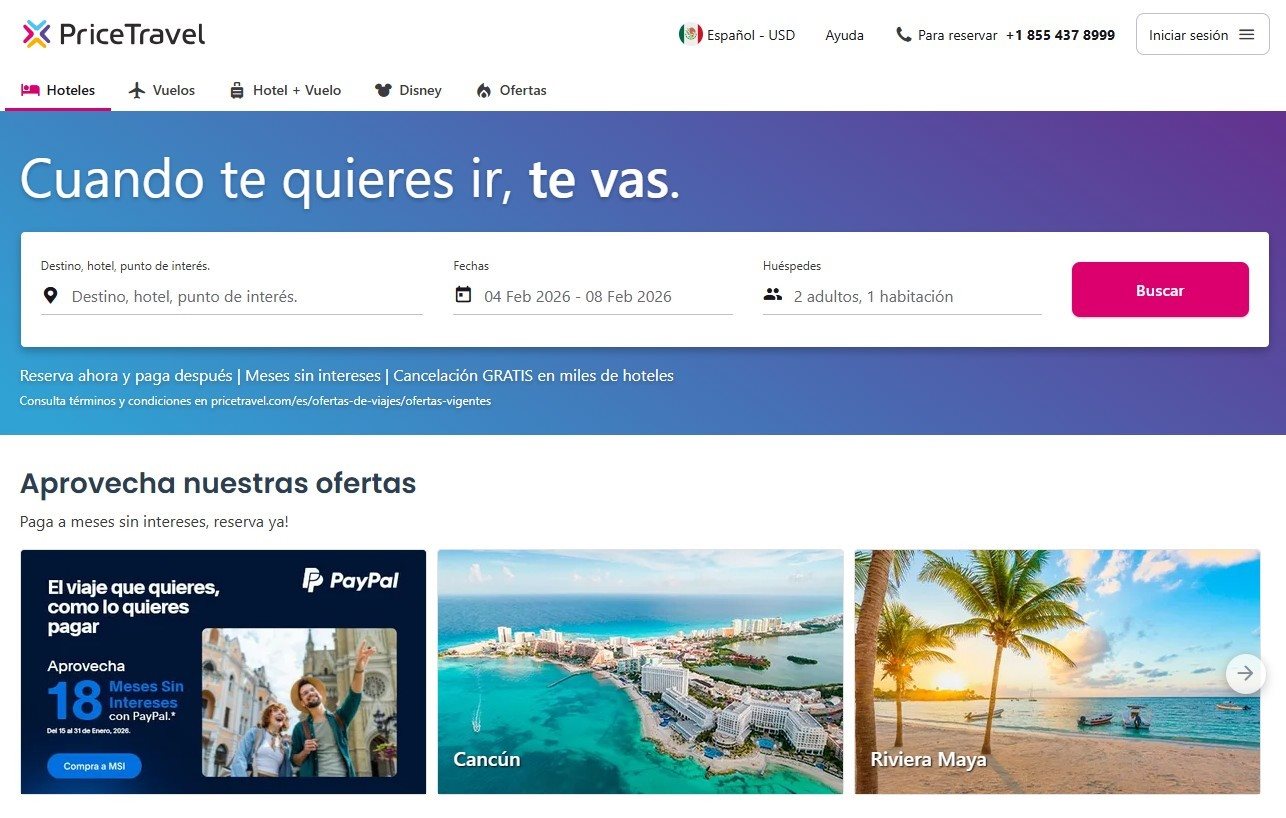Open the Español - USD language selector
Image resolution: width=1286 pixels, height=818 pixels.
click(x=739, y=35)
